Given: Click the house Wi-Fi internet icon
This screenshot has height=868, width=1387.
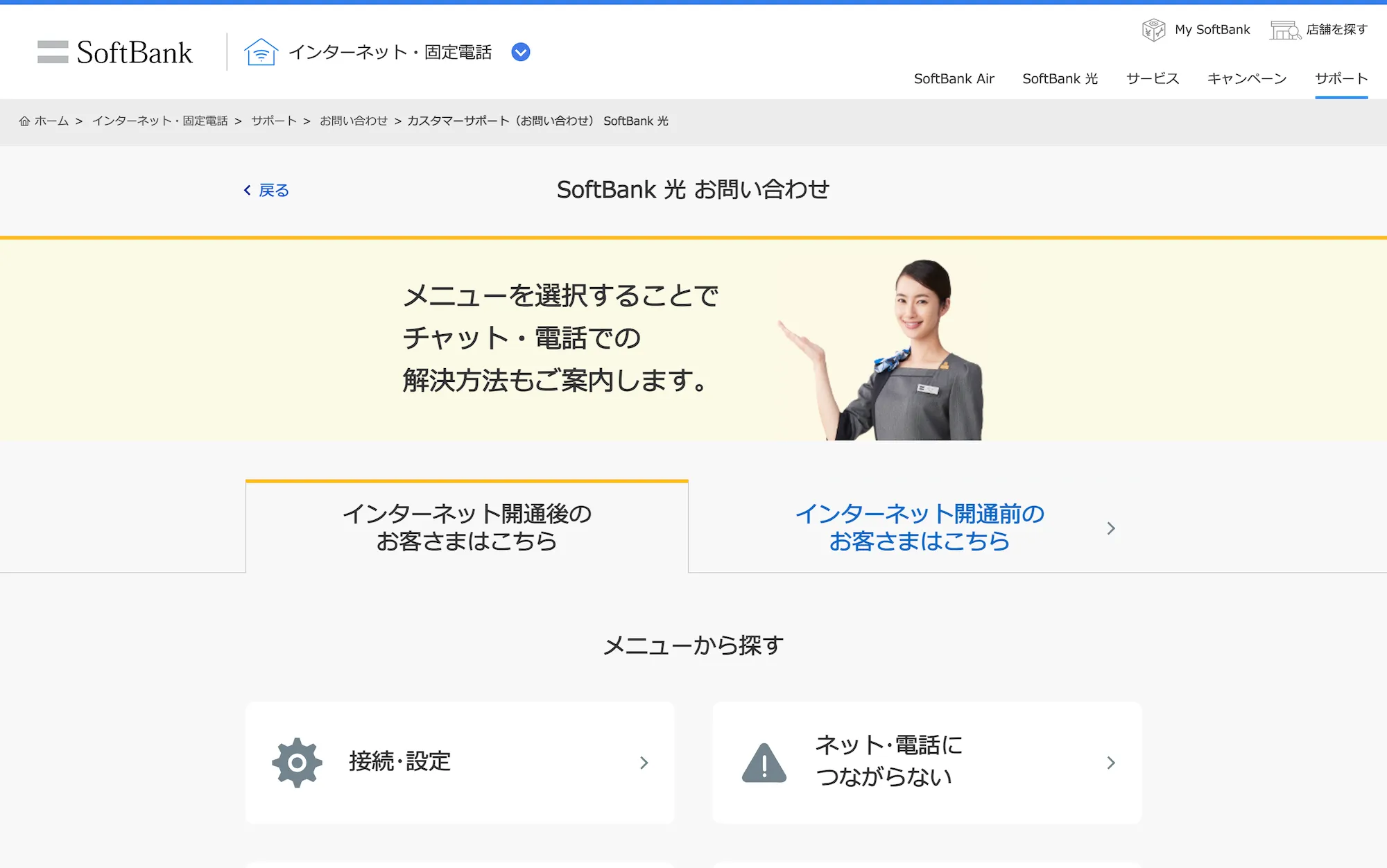Looking at the screenshot, I should (x=261, y=52).
